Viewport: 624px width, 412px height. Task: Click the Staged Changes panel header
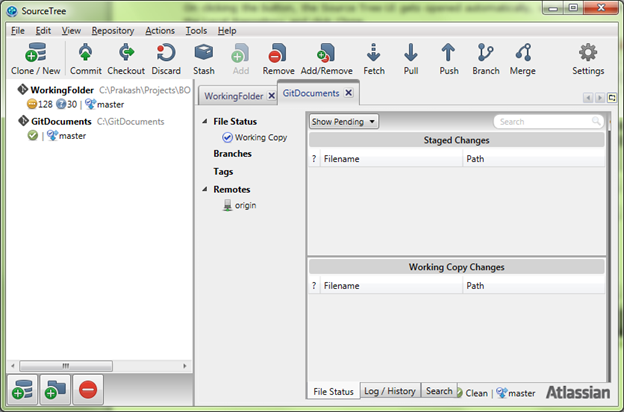(x=456, y=140)
